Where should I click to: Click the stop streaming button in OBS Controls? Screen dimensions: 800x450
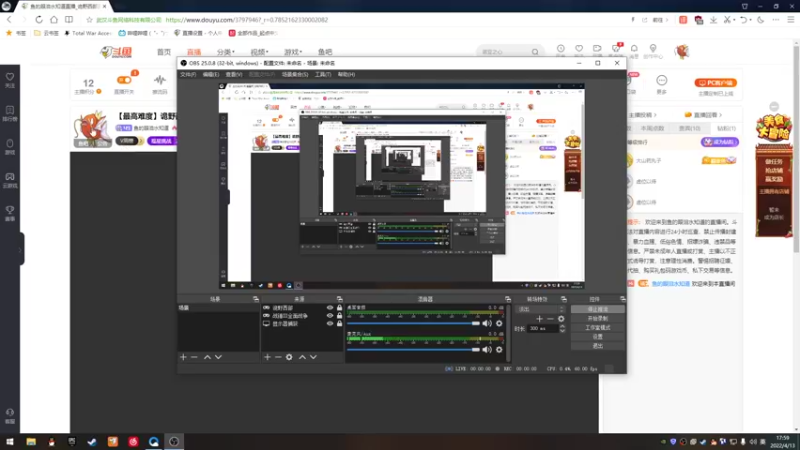tap(597, 309)
